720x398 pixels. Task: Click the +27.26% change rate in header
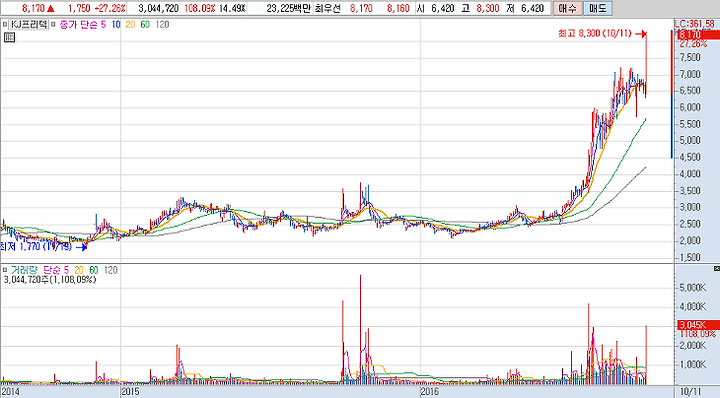[x=110, y=8]
